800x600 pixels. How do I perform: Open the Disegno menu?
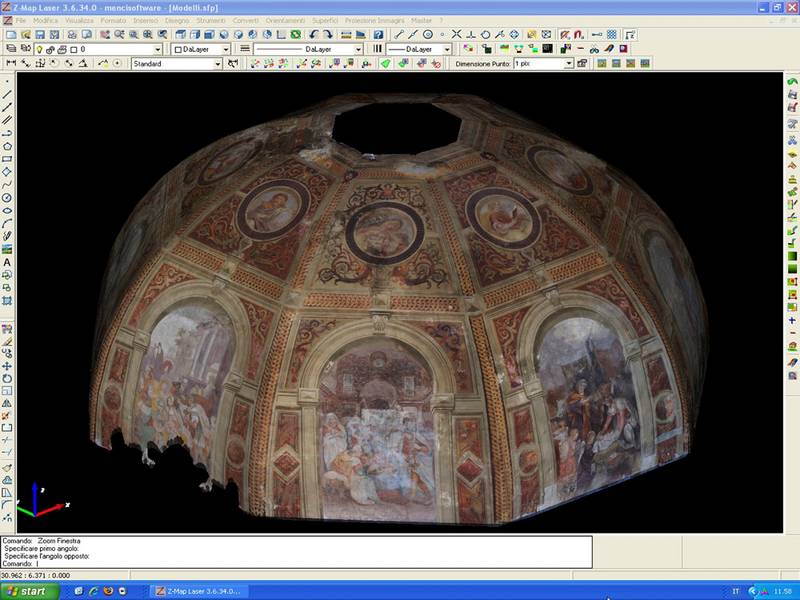[x=177, y=20]
